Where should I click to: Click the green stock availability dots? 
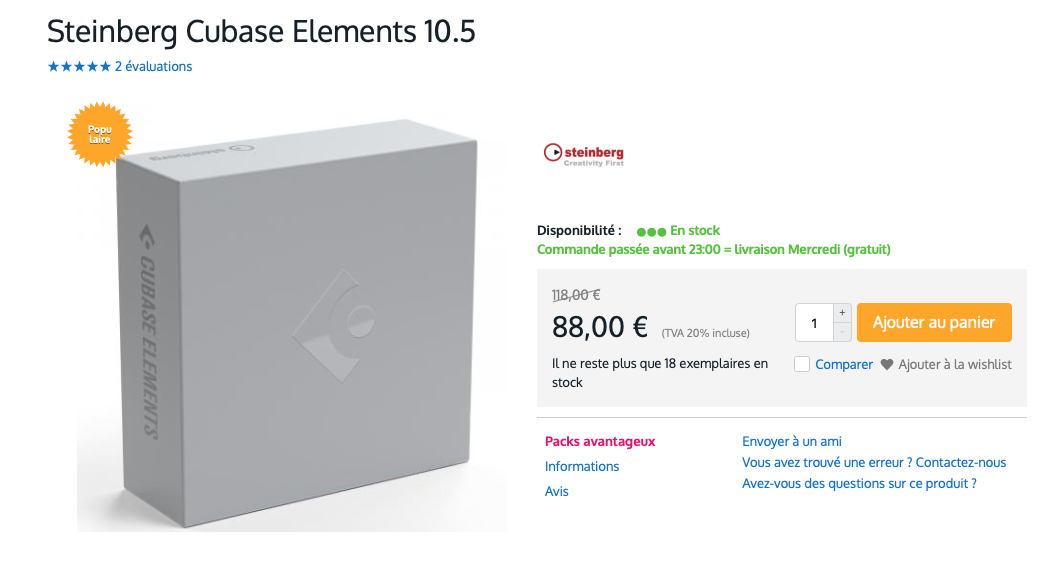651,232
